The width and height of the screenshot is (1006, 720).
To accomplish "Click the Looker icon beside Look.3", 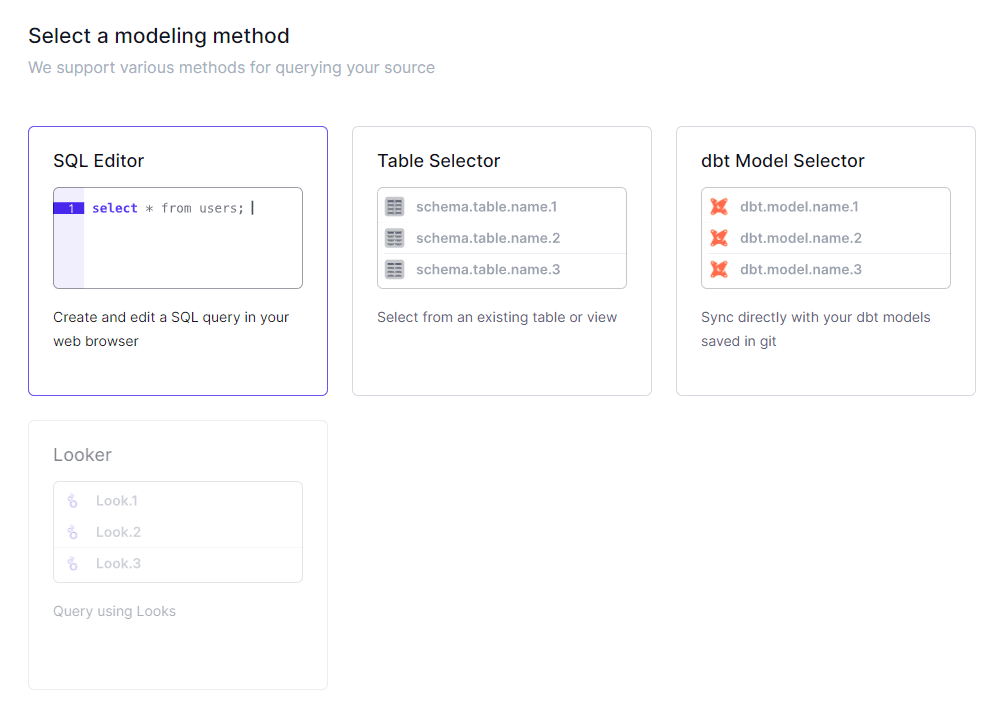I will [x=72, y=564].
